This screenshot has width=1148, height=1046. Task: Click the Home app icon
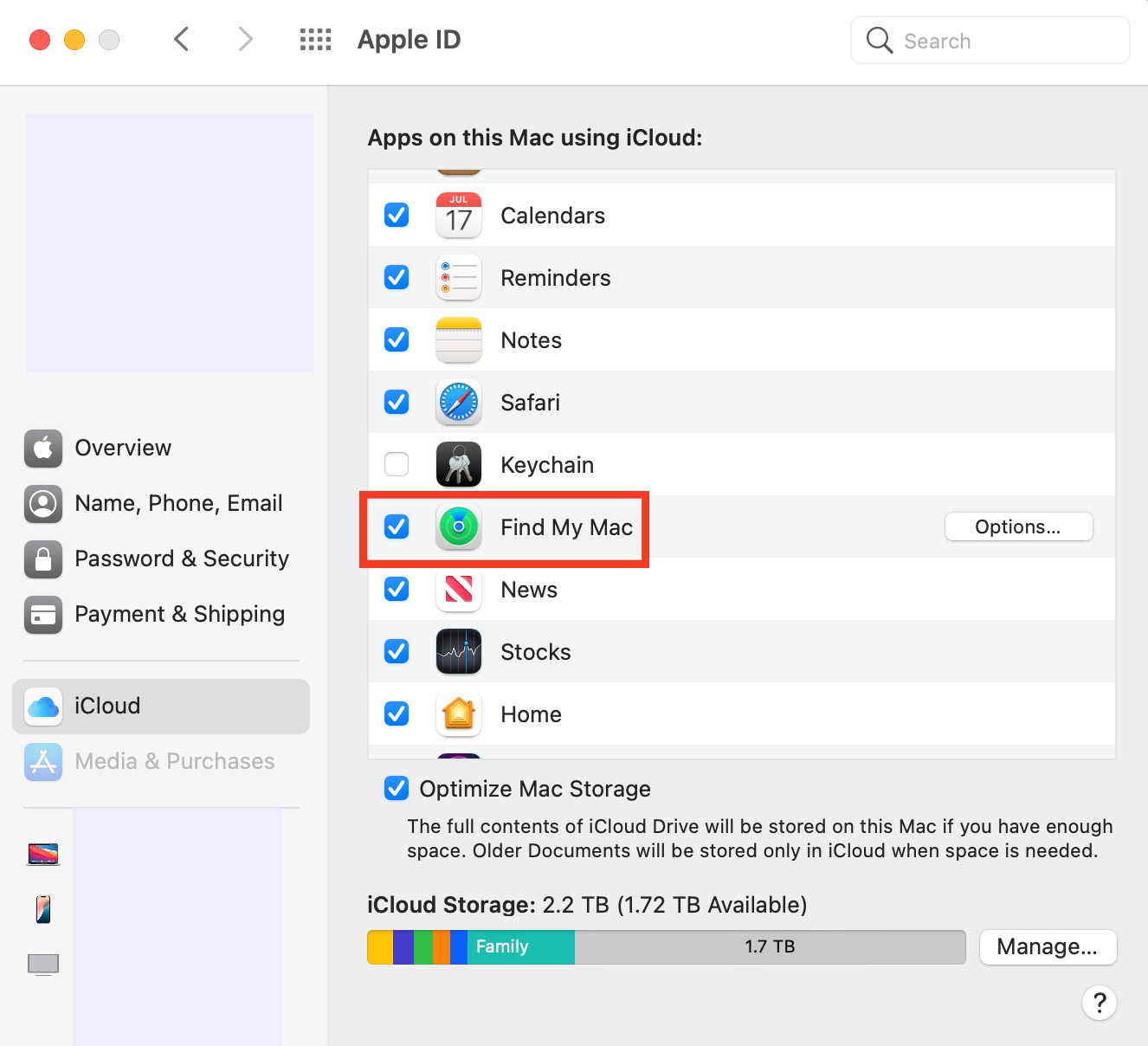(x=458, y=713)
